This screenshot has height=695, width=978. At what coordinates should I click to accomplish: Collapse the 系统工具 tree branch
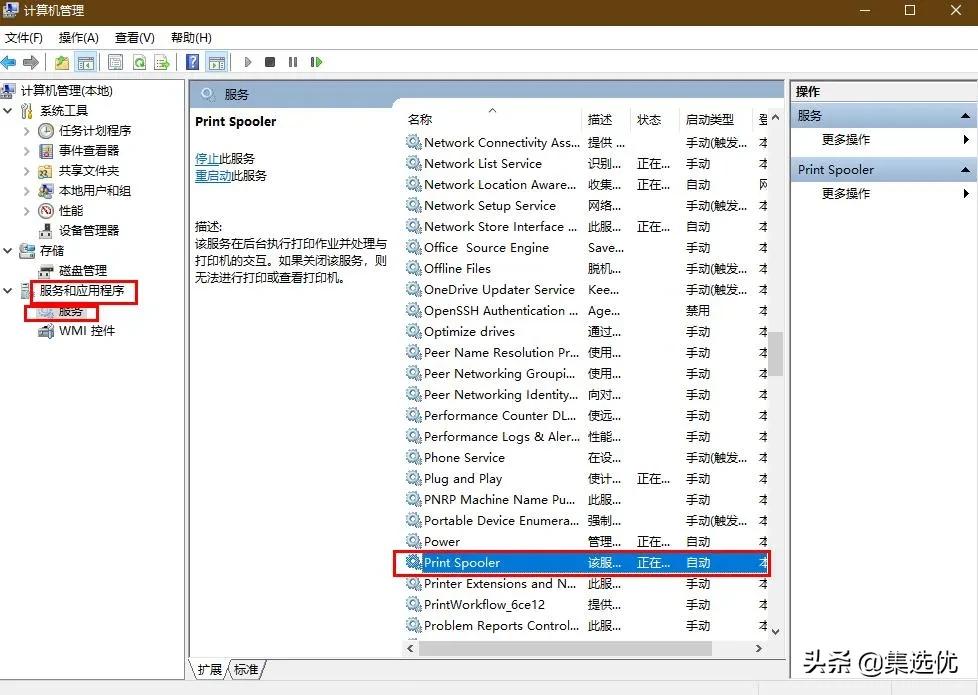point(9,110)
